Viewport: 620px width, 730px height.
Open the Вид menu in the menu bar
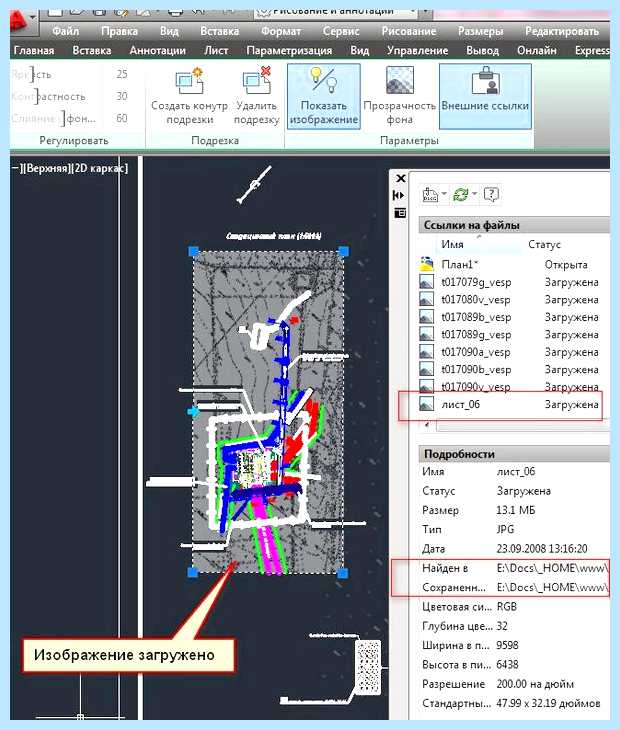[x=169, y=31]
